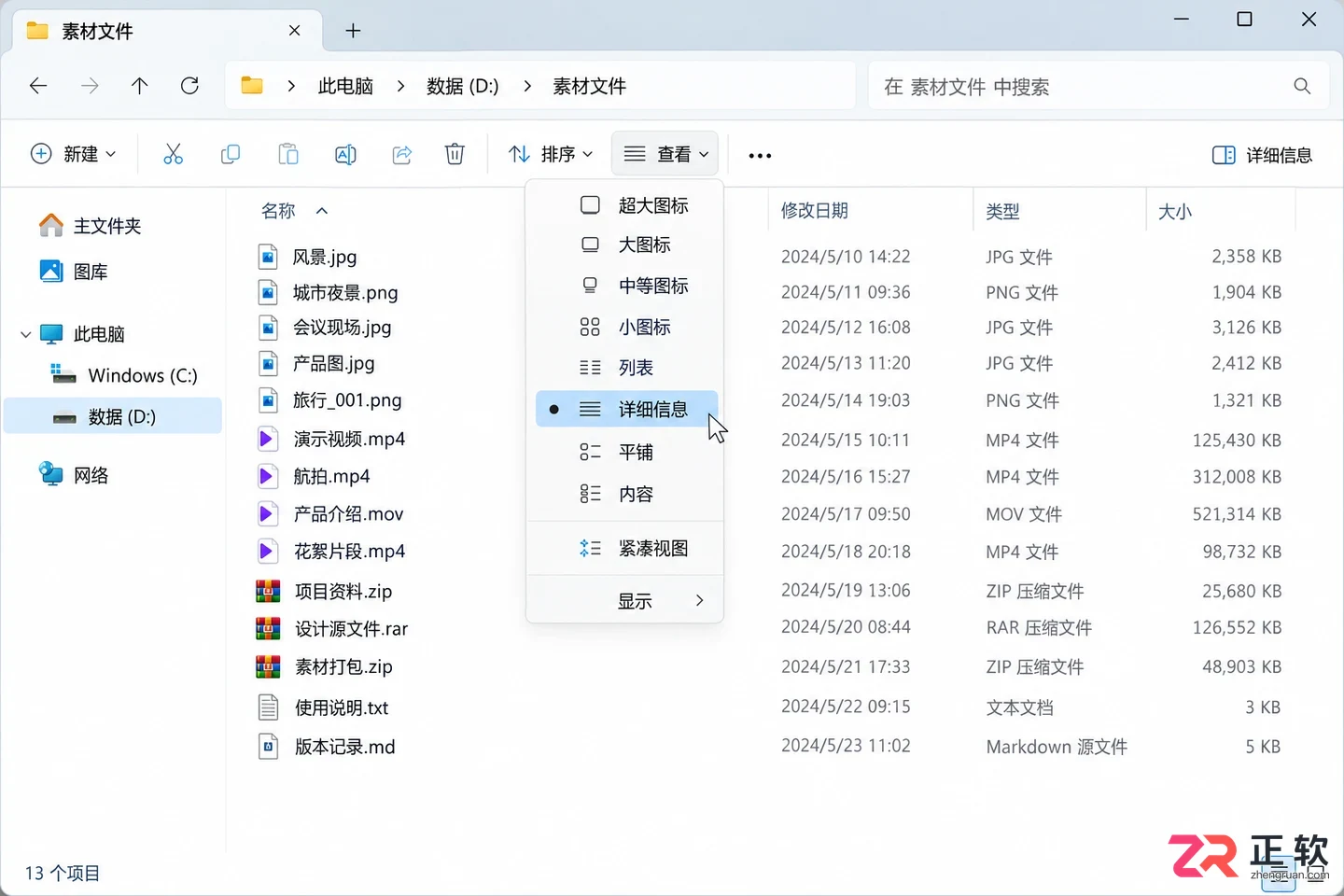This screenshot has width=1344, height=896.
Task: Select 详细信息 view in dropdown menu
Action: pyautogui.click(x=624, y=409)
